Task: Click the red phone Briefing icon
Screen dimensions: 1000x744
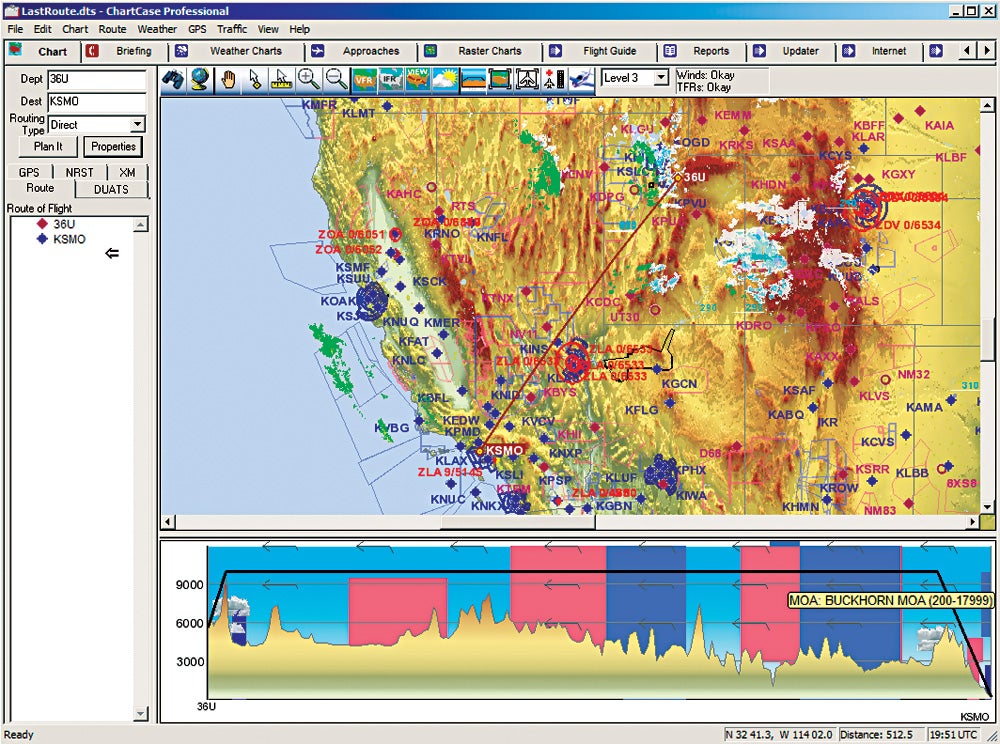Action: tap(92, 51)
